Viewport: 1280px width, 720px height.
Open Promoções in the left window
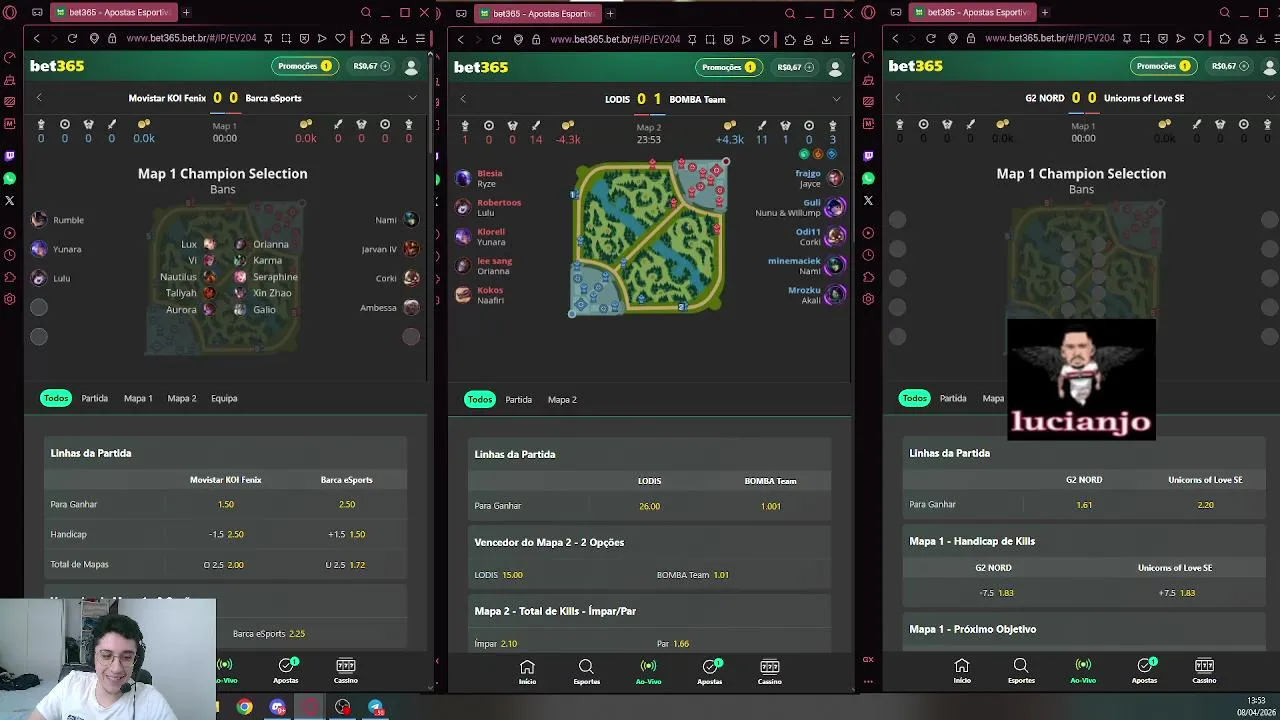304,66
